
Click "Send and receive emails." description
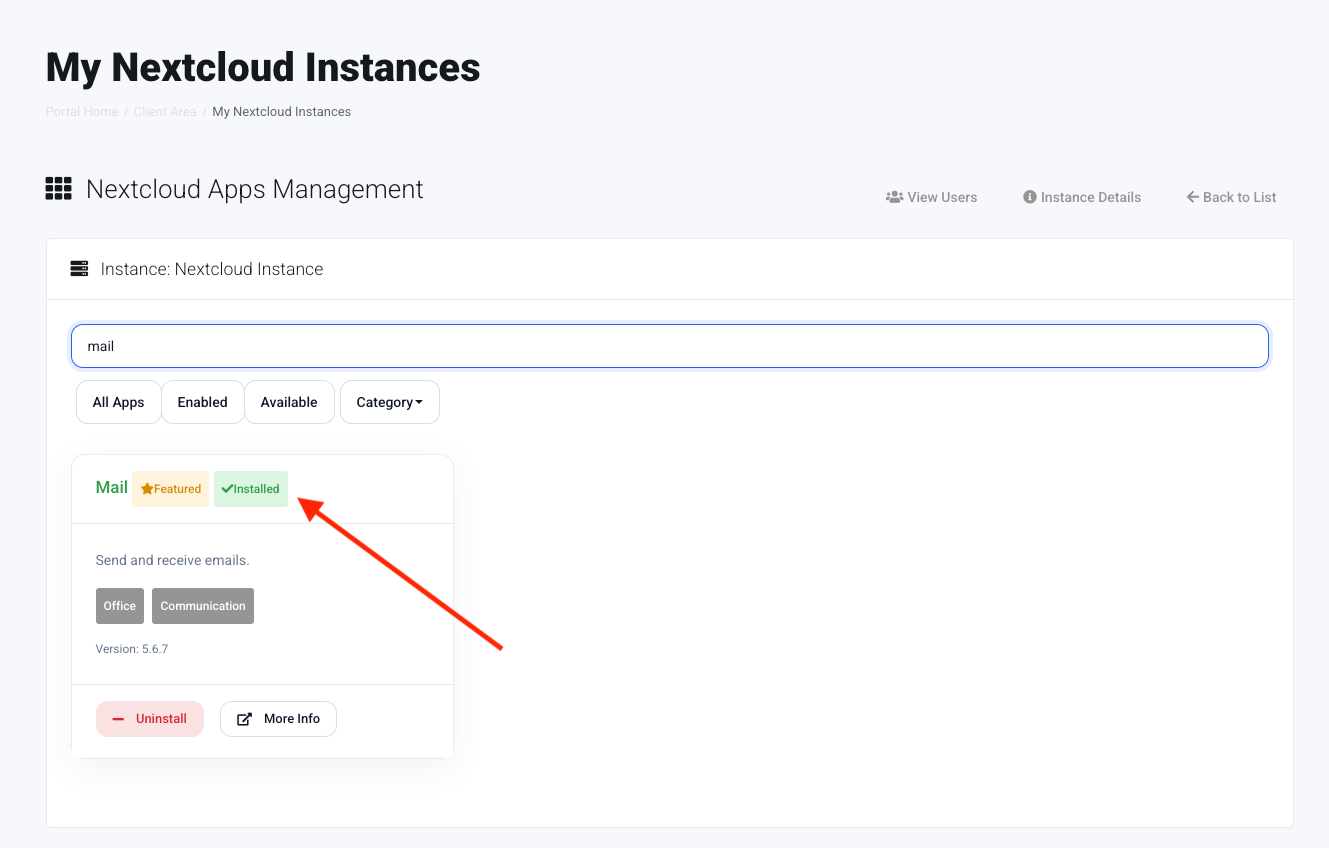point(173,560)
